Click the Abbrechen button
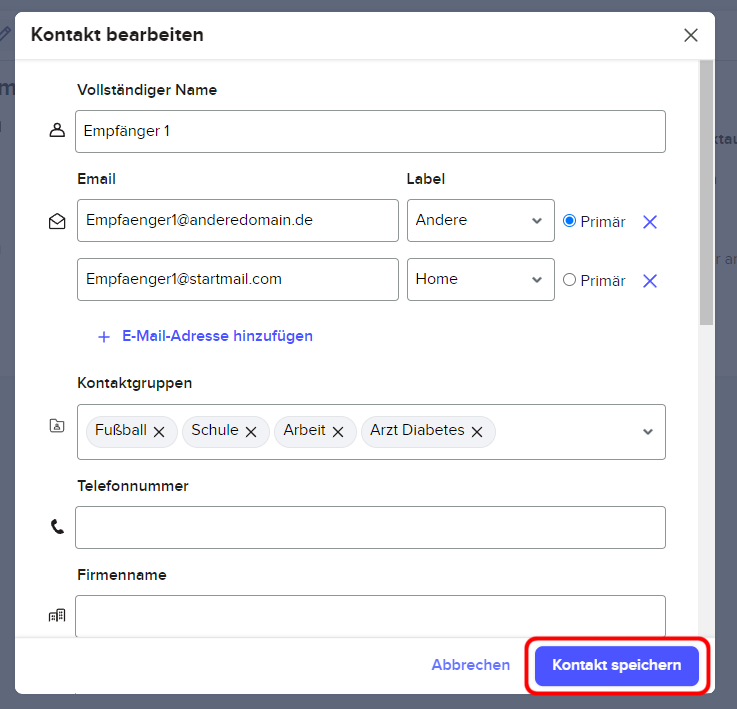 click(x=470, y=665)
